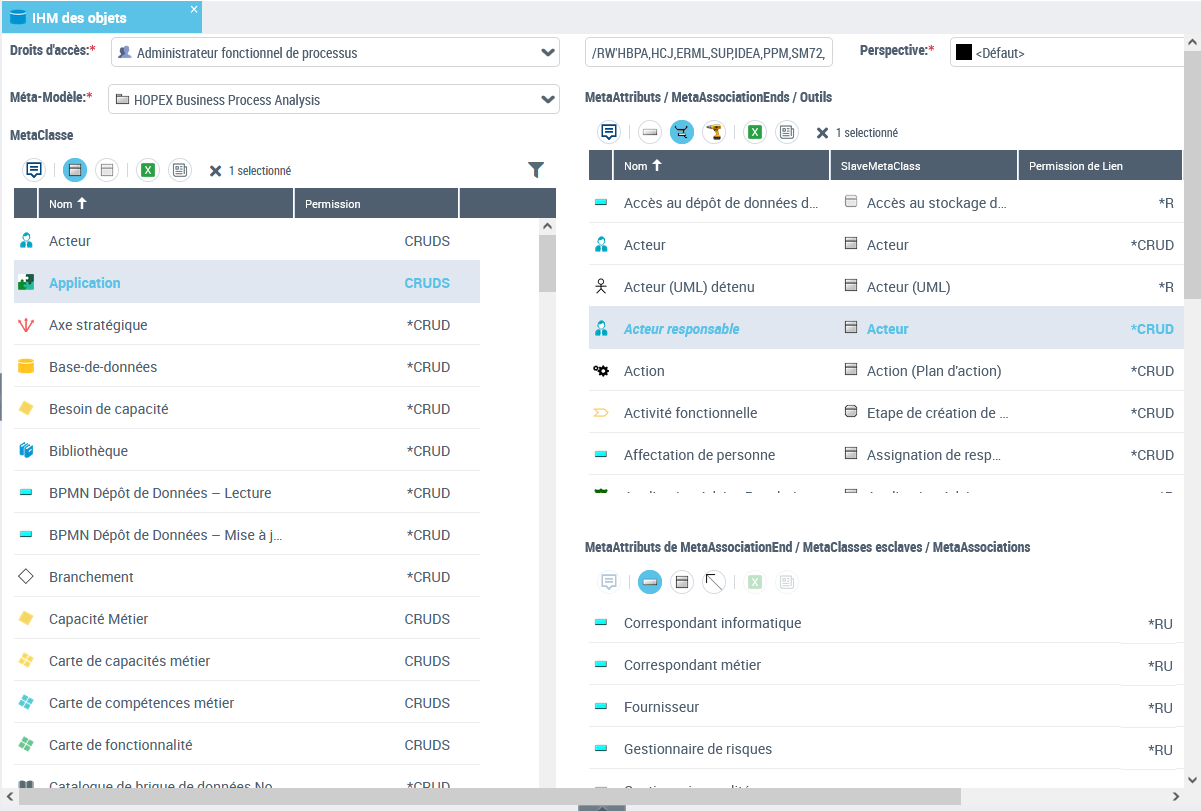Click the comment icon in MetaAttributs toolbar

point(609,132)
